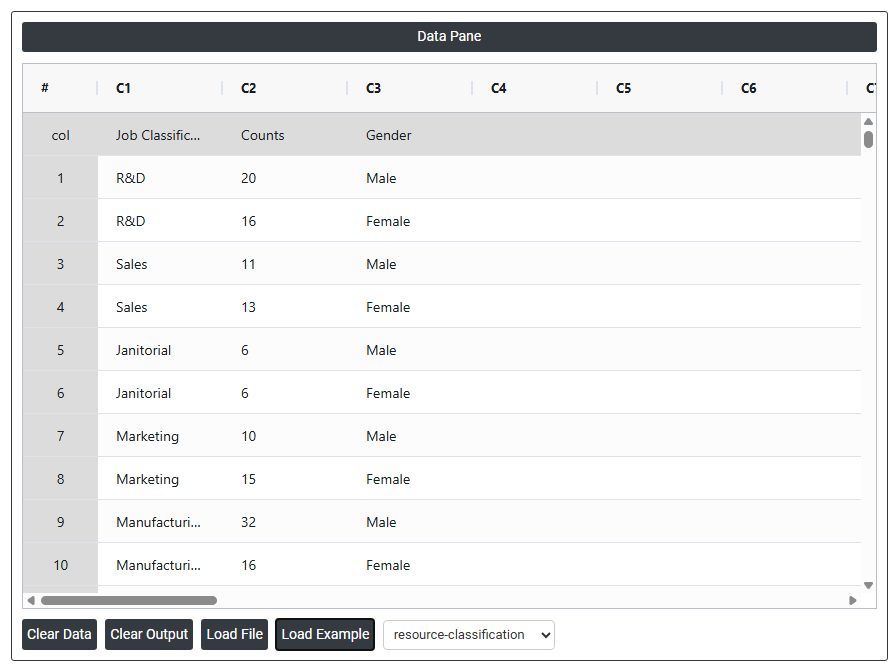
Task: Select the C2 column header
Action: pyautogui.click(x=248, y=88)
